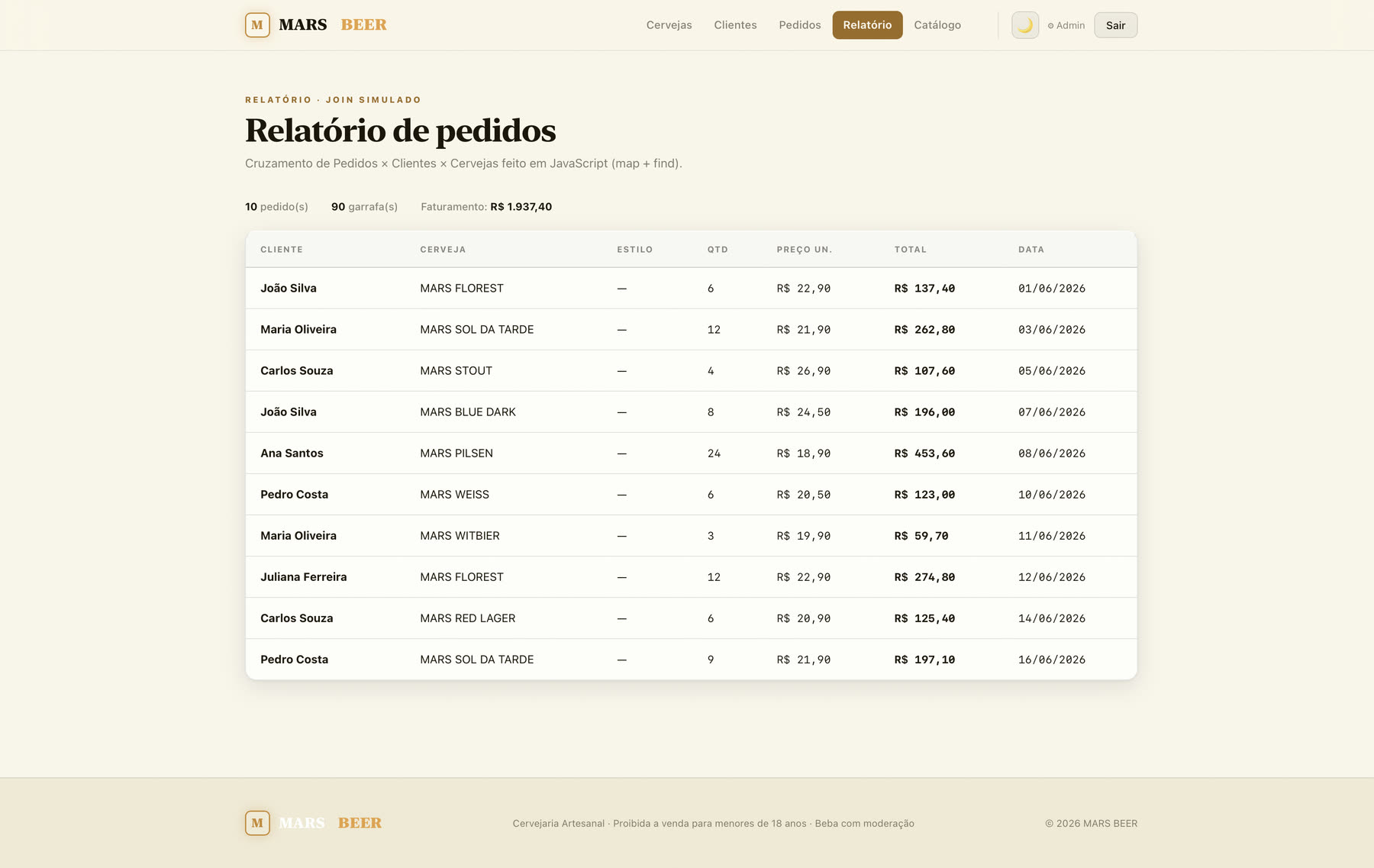Go to the Clientes page
Screen dimensions: 1374x868
pos(736,25)
